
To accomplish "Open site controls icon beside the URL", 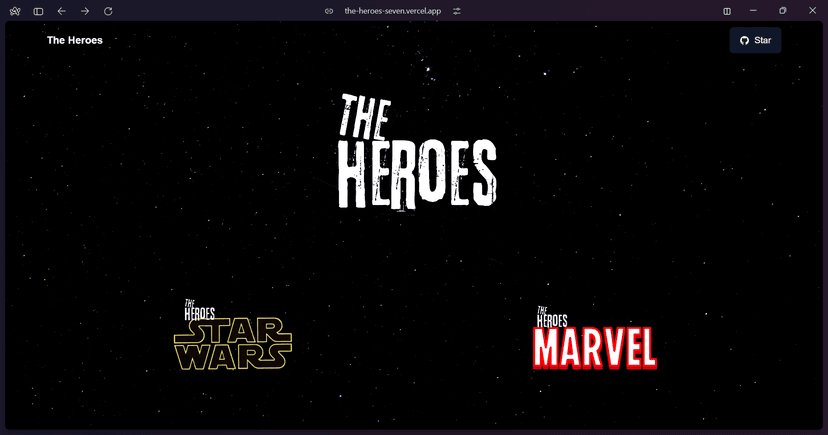I will pyautogui.click(x=457, y=11).
